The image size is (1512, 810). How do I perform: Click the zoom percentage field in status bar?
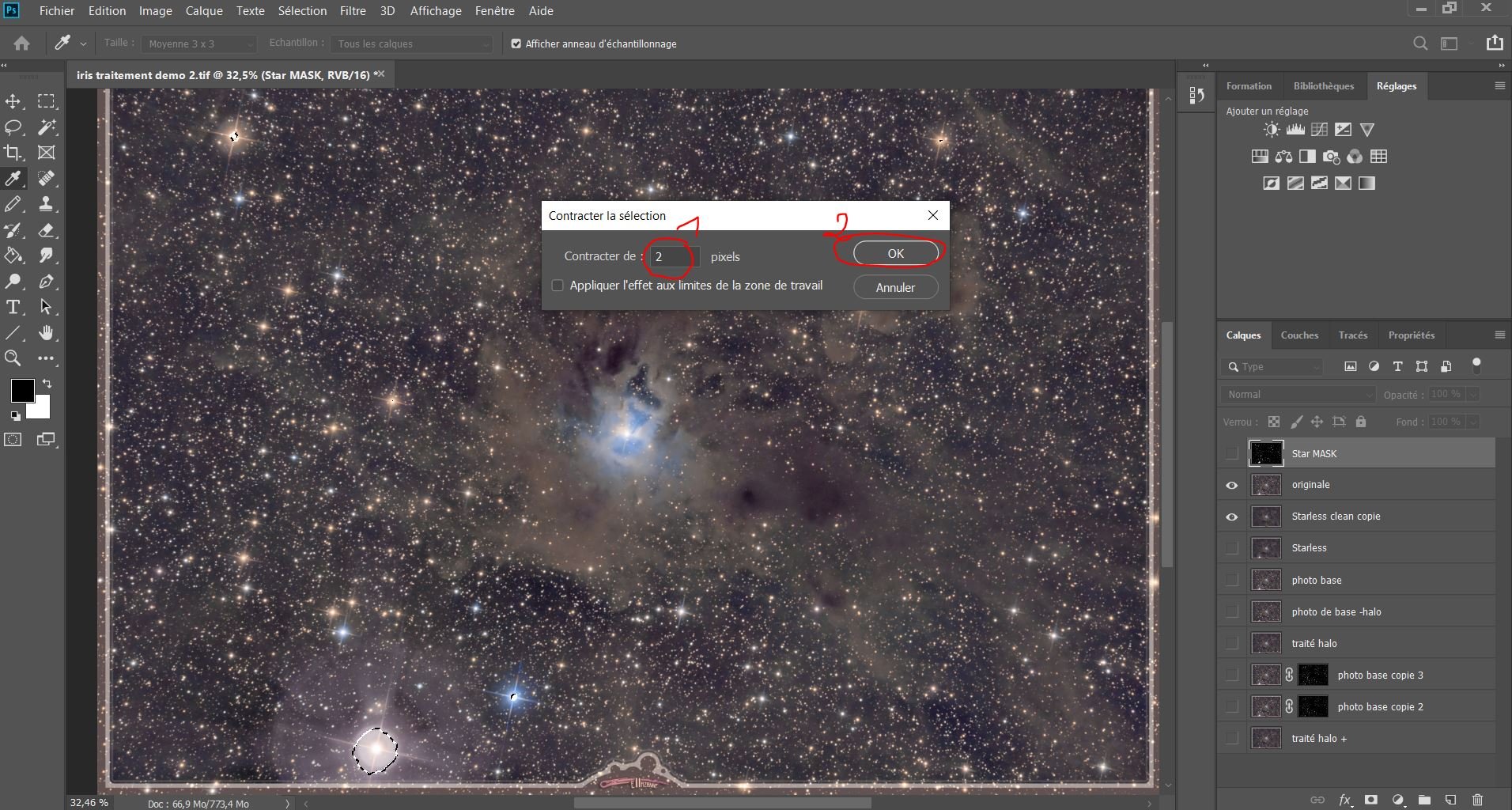tap(89, 803)
